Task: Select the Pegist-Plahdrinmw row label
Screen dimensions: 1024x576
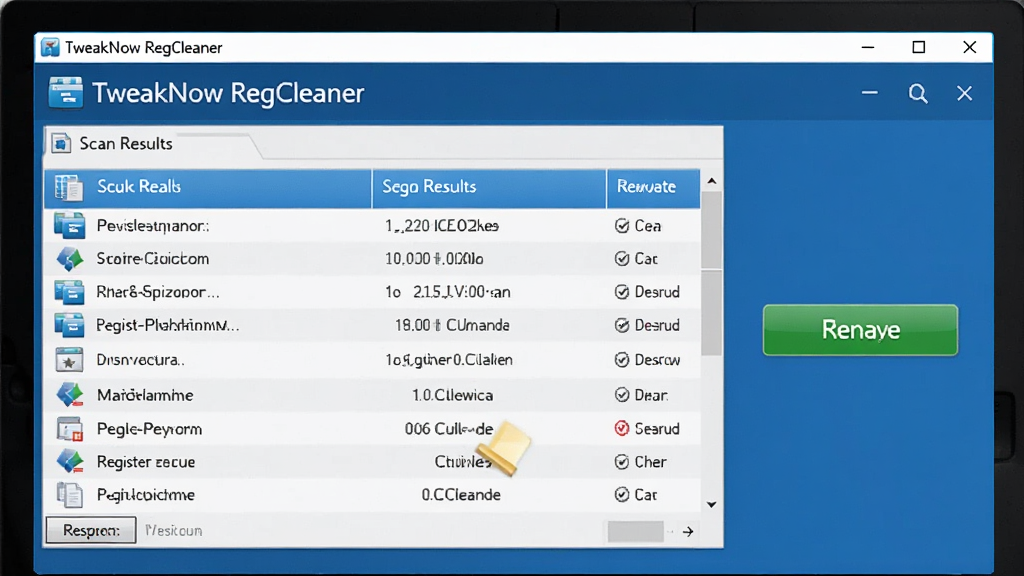Action: pos(168,325)
